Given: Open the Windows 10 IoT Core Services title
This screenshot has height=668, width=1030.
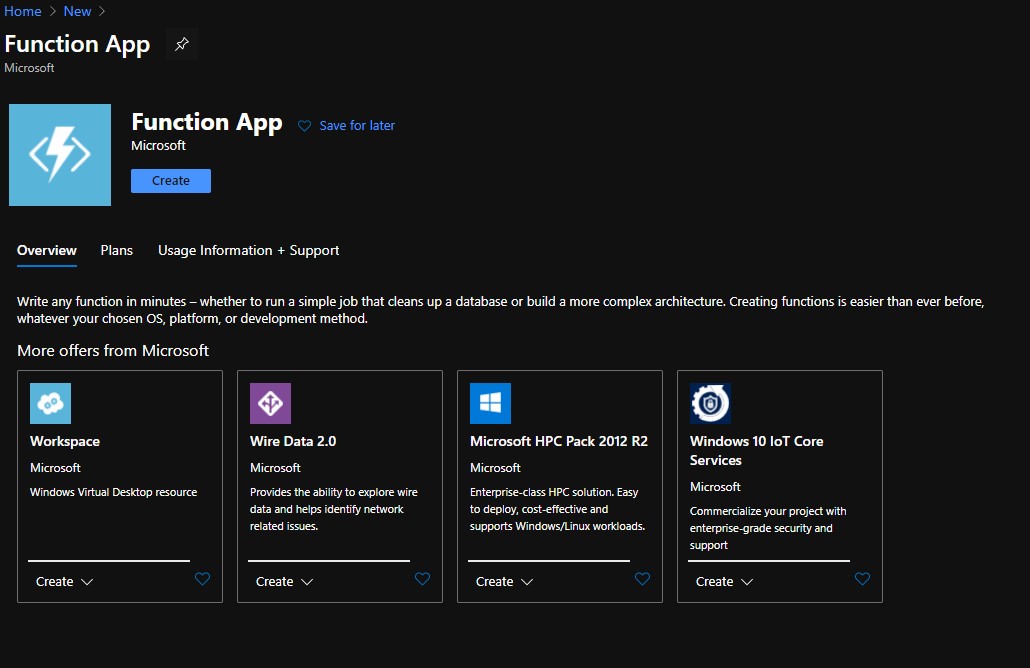Looking at the screenshot, I should pos(757,451).
